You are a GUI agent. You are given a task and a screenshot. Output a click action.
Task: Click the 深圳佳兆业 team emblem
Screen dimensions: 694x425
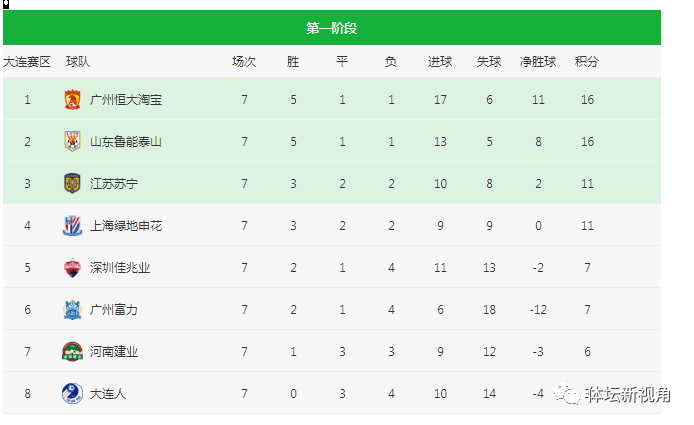point(72,267)
